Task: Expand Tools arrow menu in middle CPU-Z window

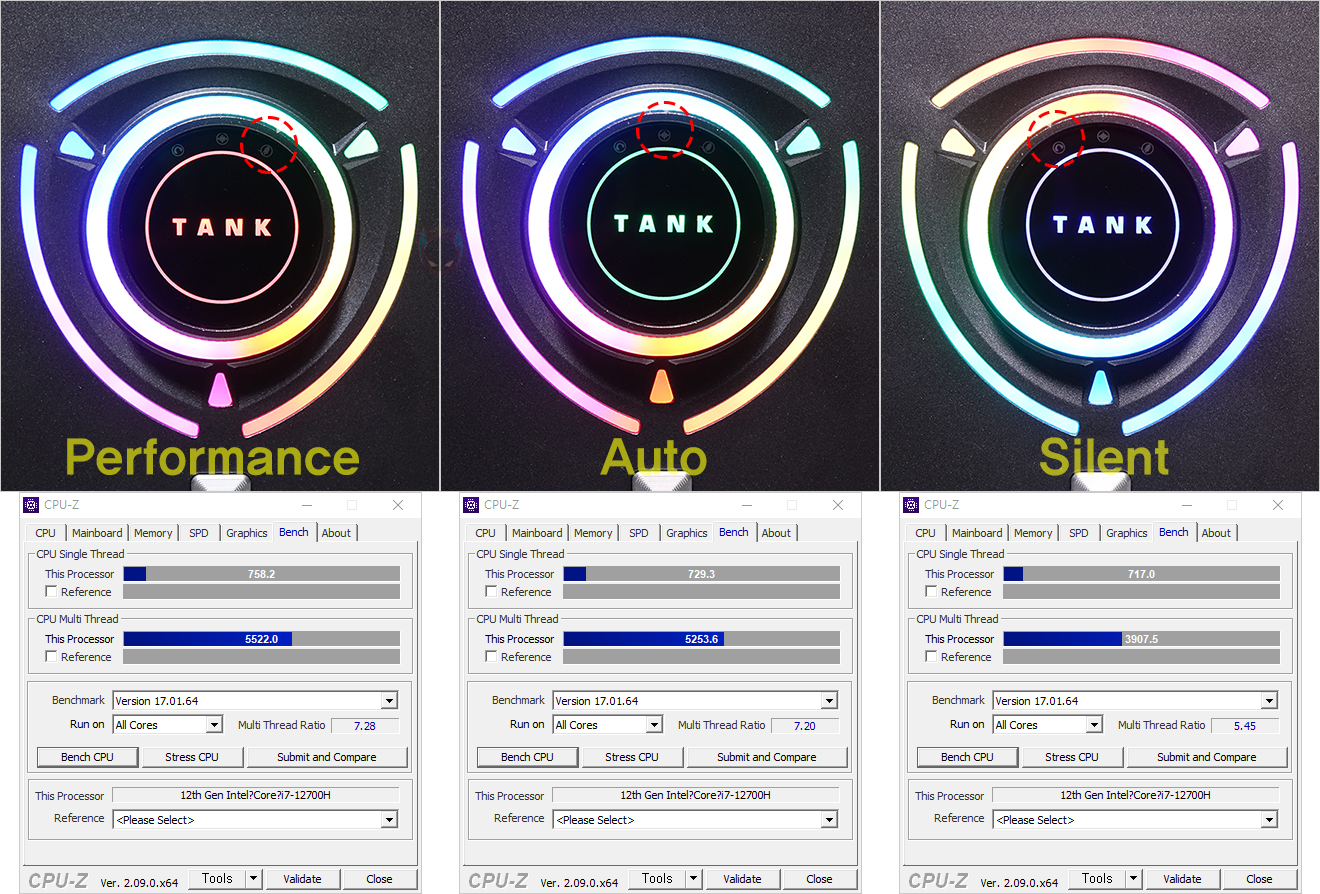Action: pyautogui.click(x=694, y=879)
